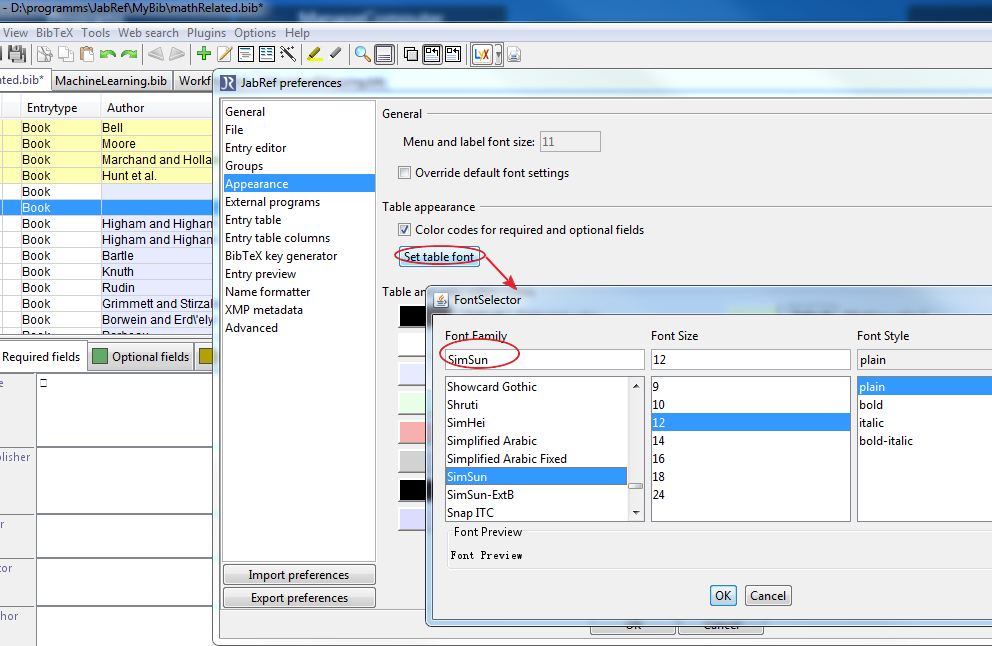
Task: Click the gray Back arrow in toolbar
Action: pyautogui.click(x=156, y=54)
